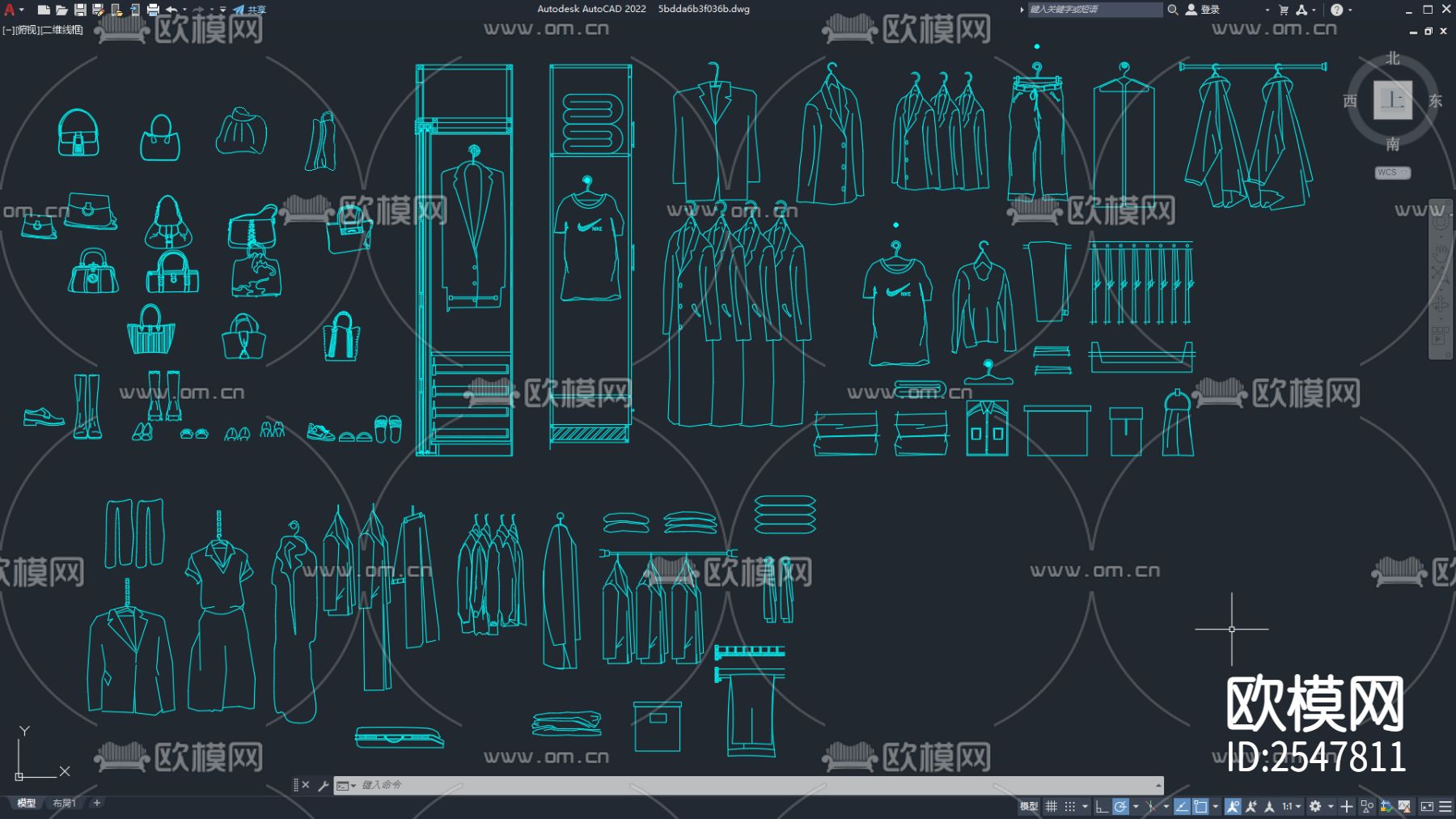Open the [俯视] view controls menu
1456x819 pixels.
[28, 30]
